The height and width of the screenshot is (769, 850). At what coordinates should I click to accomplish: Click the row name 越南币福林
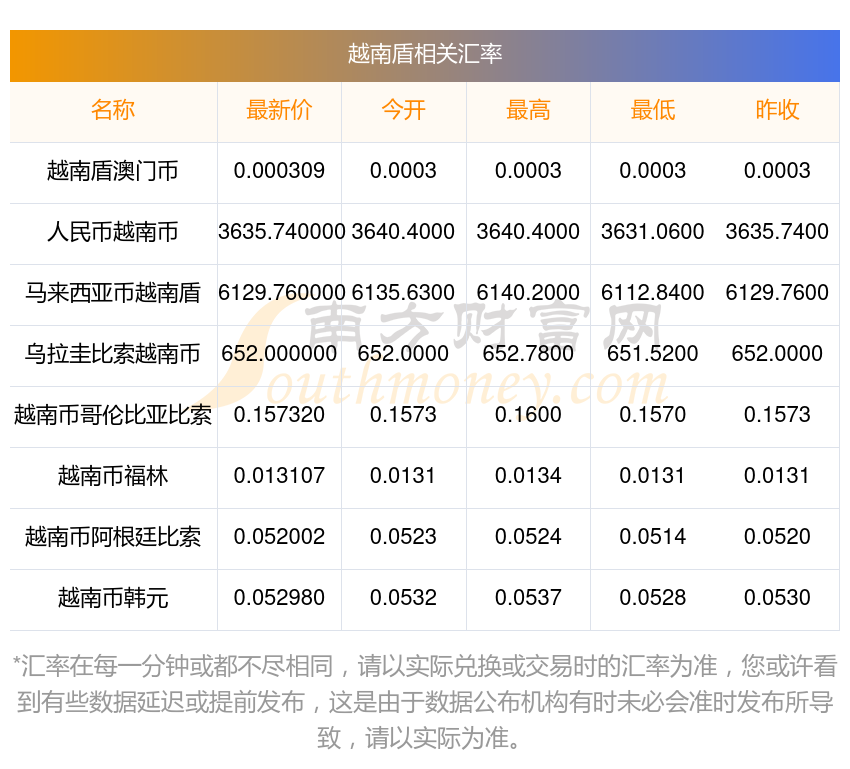pos(113,476)
